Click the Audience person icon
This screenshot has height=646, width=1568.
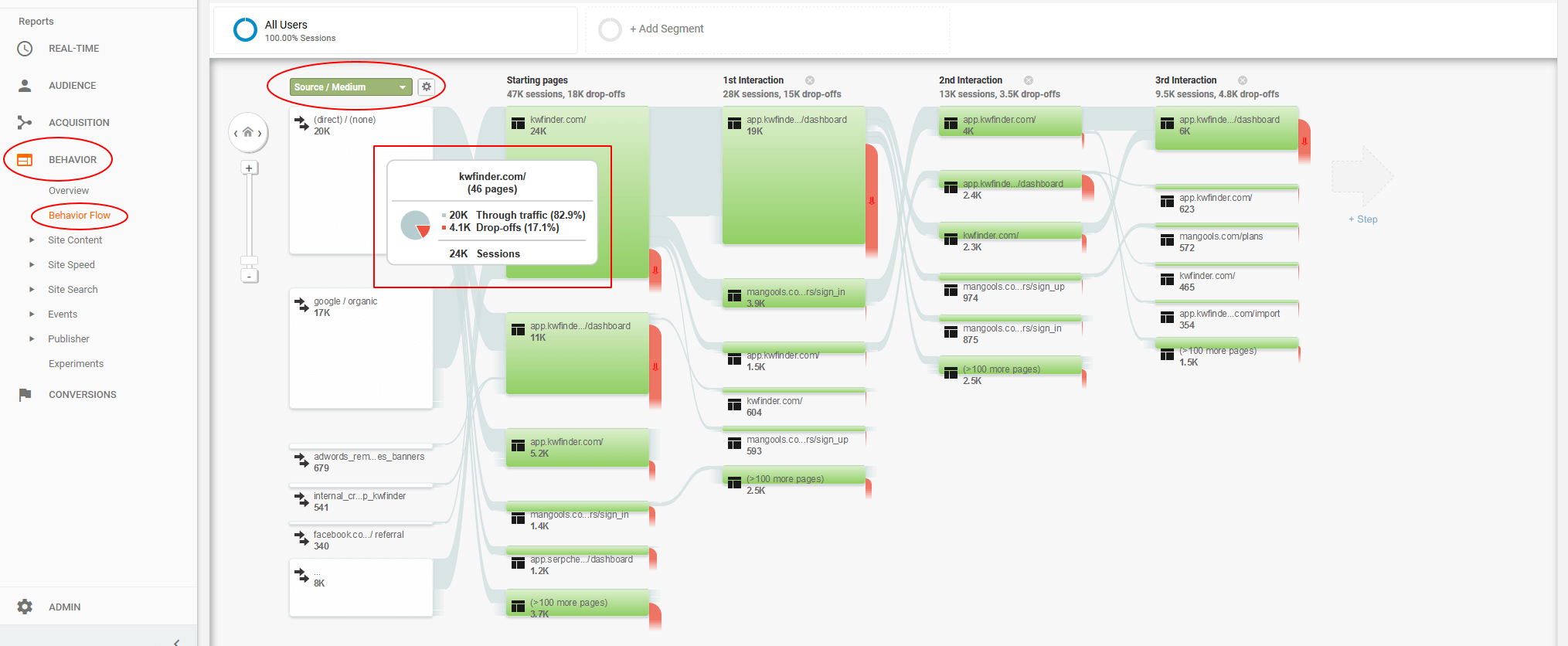(25, 86)
